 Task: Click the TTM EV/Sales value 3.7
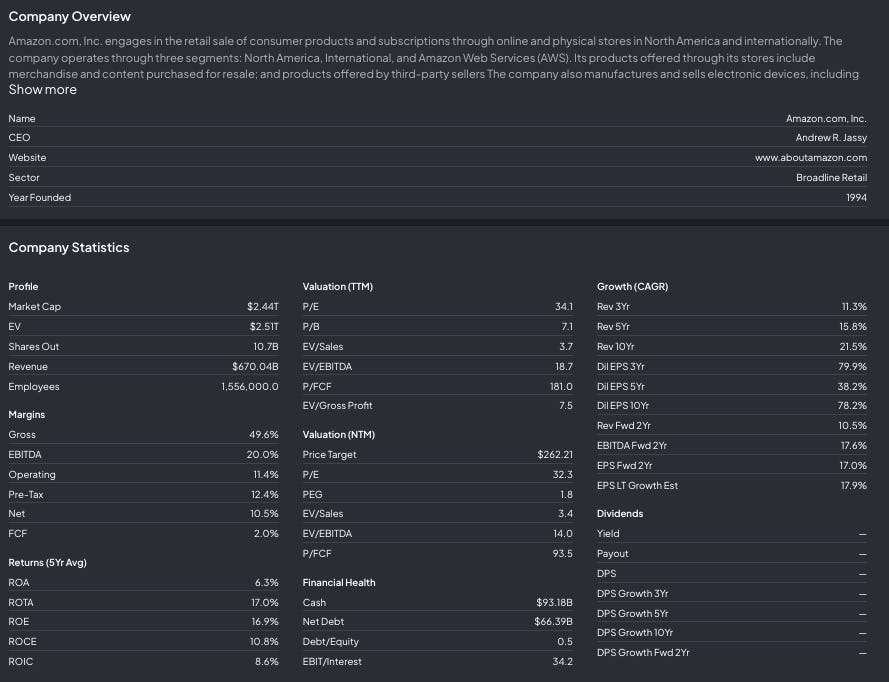tap(566, 346)
